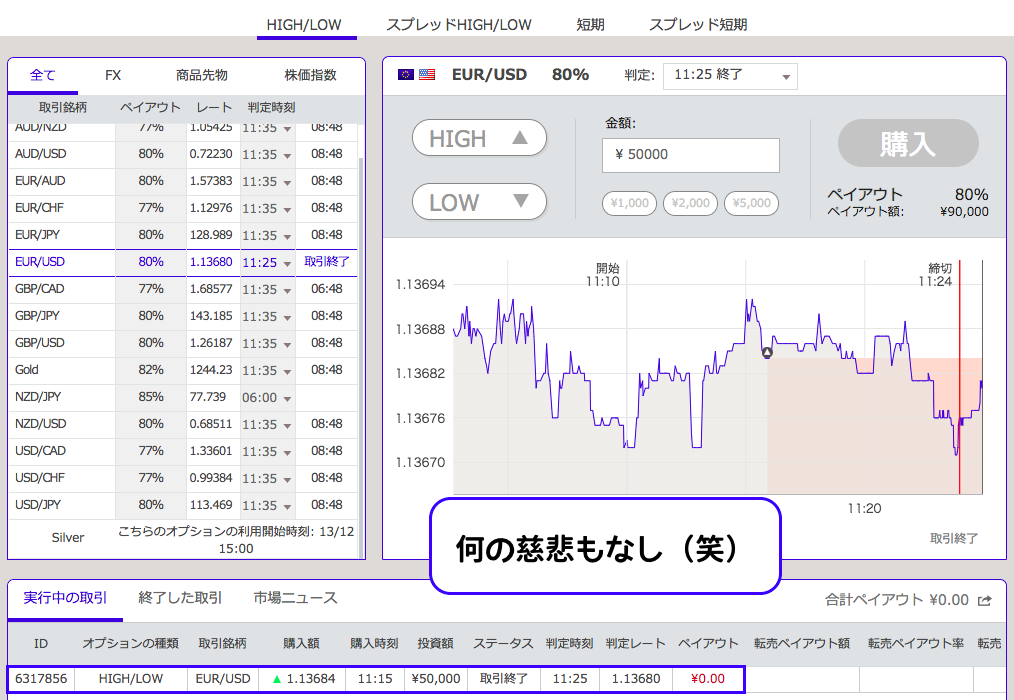The image size is (1014, 700).
Task: Expand AUD/USD expiry time dropdown
Action: (x=267, y=155)
